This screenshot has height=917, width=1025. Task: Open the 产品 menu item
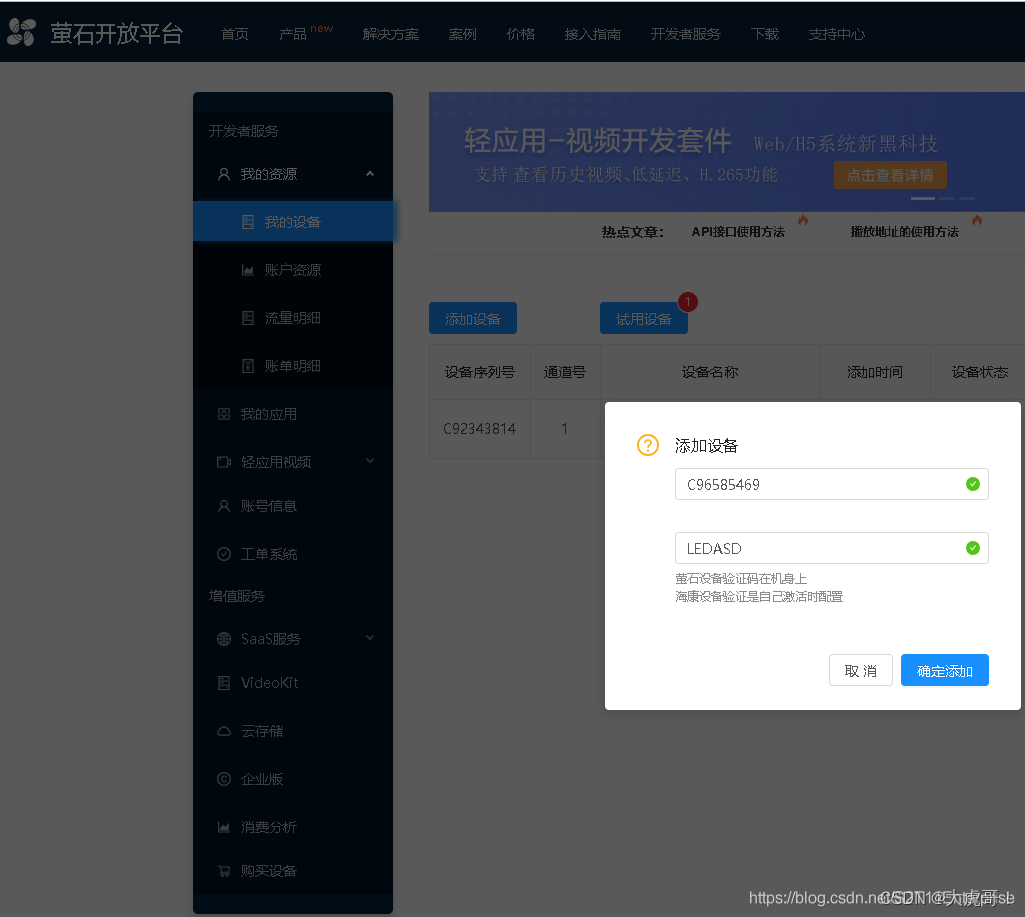pos(295,33)
